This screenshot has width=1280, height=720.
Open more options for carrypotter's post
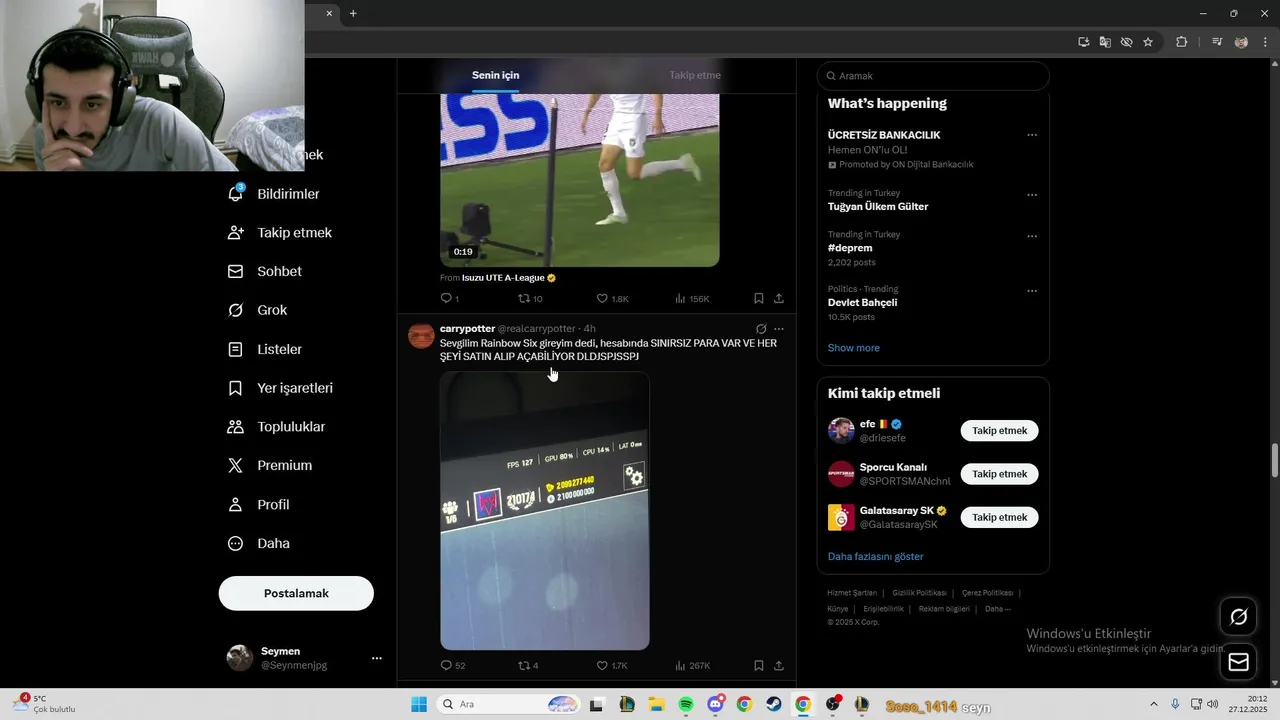pyautogui.click(x=779, y=328)
